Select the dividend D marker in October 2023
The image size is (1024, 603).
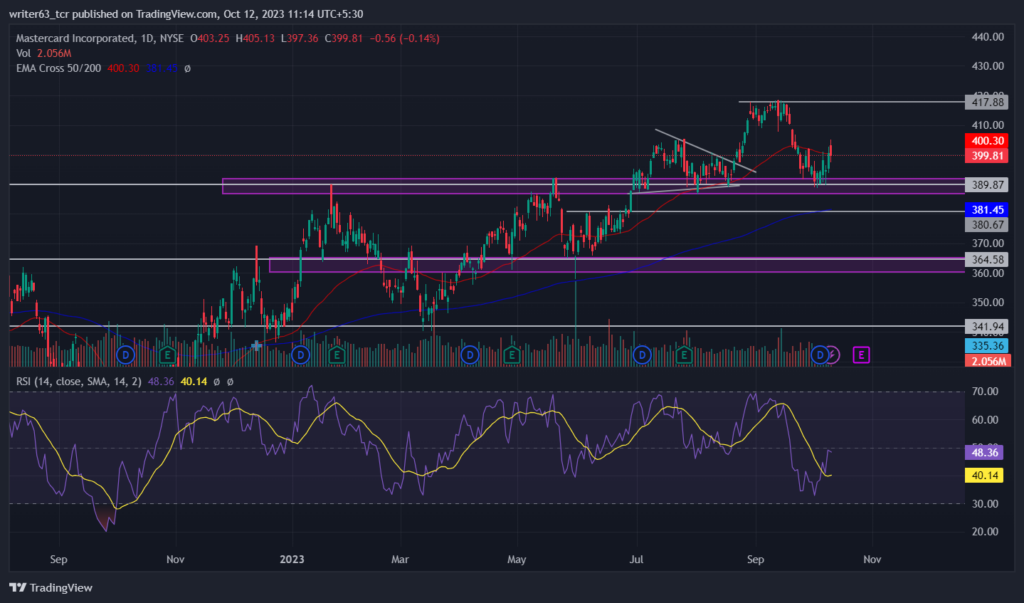click(820, 355)
